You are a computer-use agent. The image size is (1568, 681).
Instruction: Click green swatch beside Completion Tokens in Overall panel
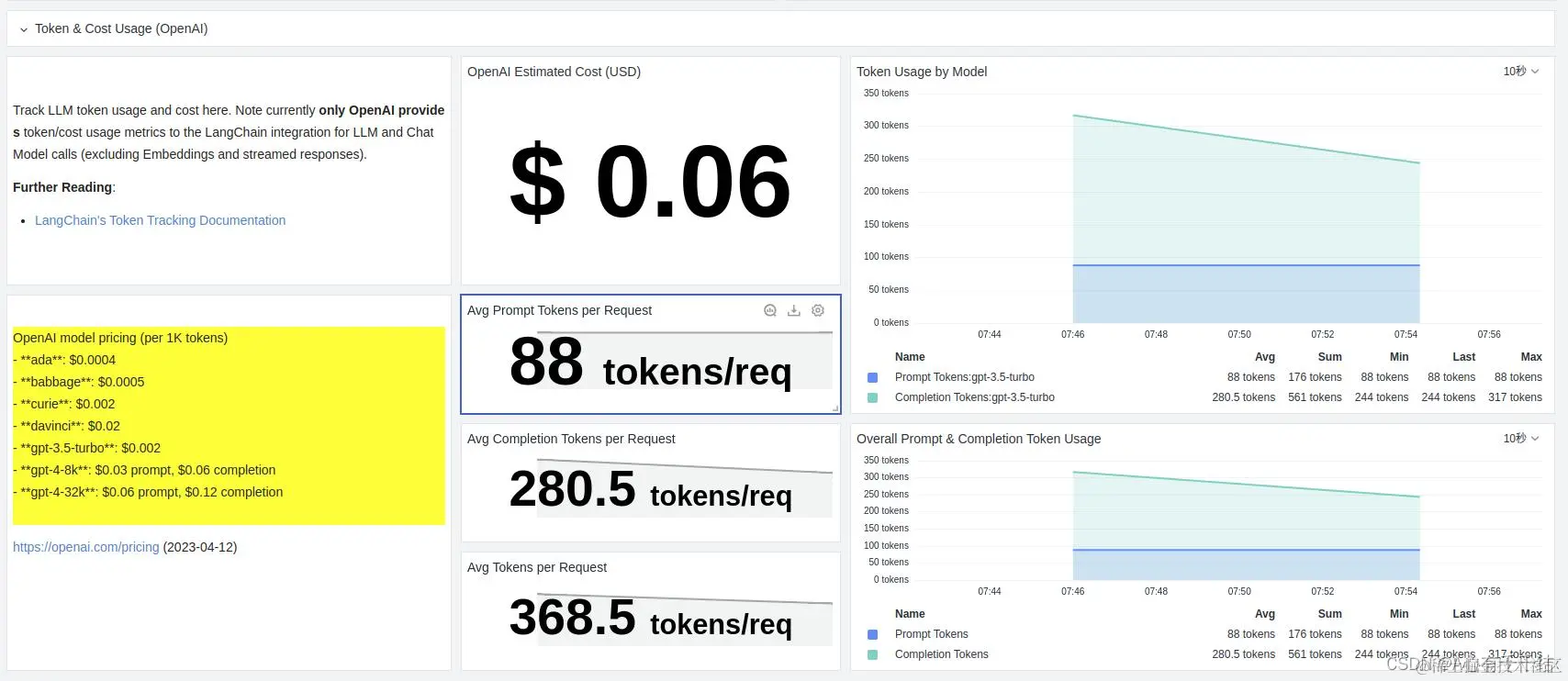point(873,654)
